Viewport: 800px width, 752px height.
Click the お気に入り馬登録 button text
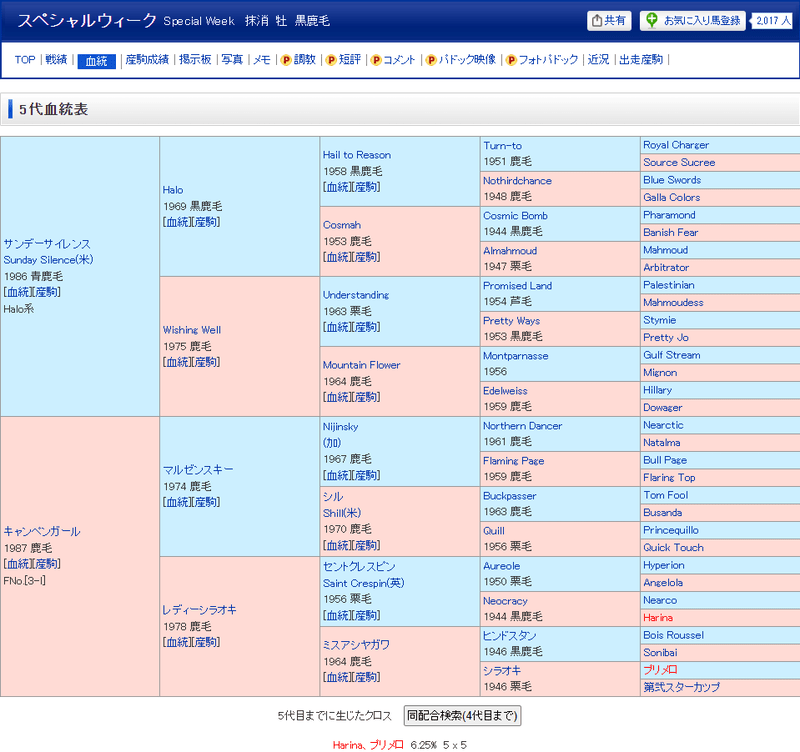tap(702, 21)
